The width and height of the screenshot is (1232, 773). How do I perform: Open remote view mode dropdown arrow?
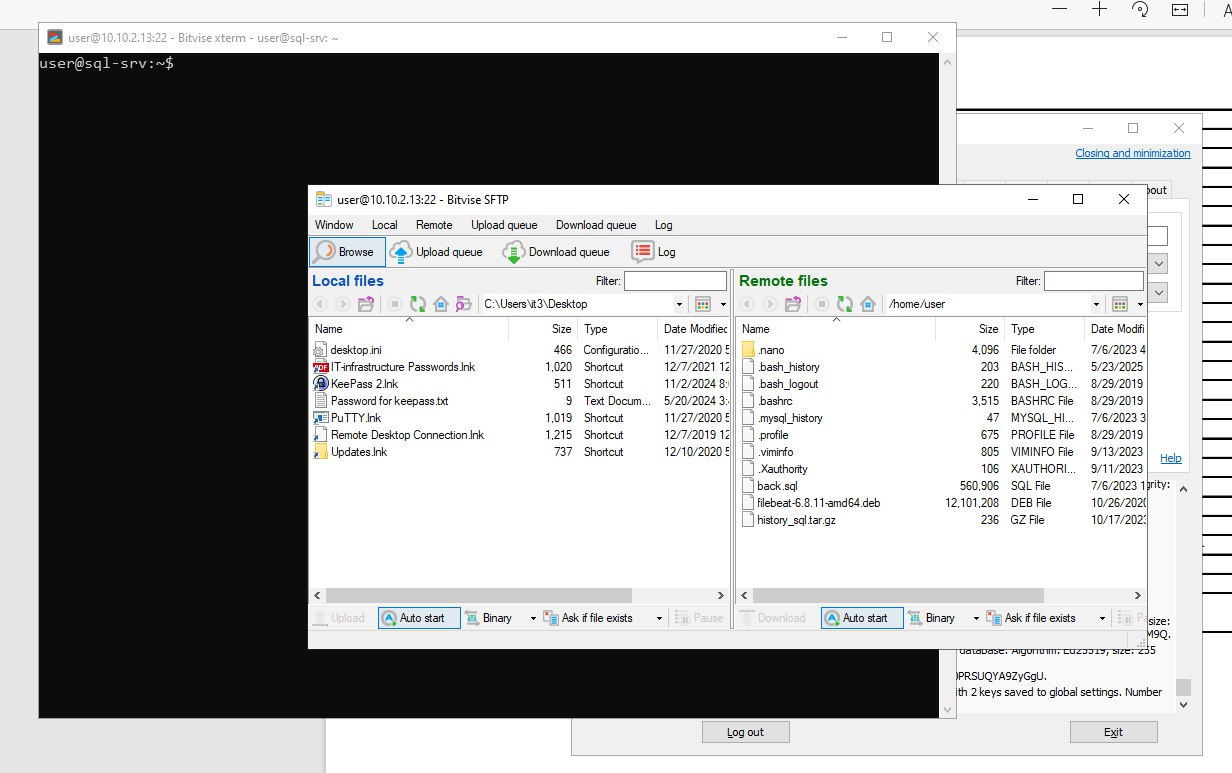tap(1140, 304)
